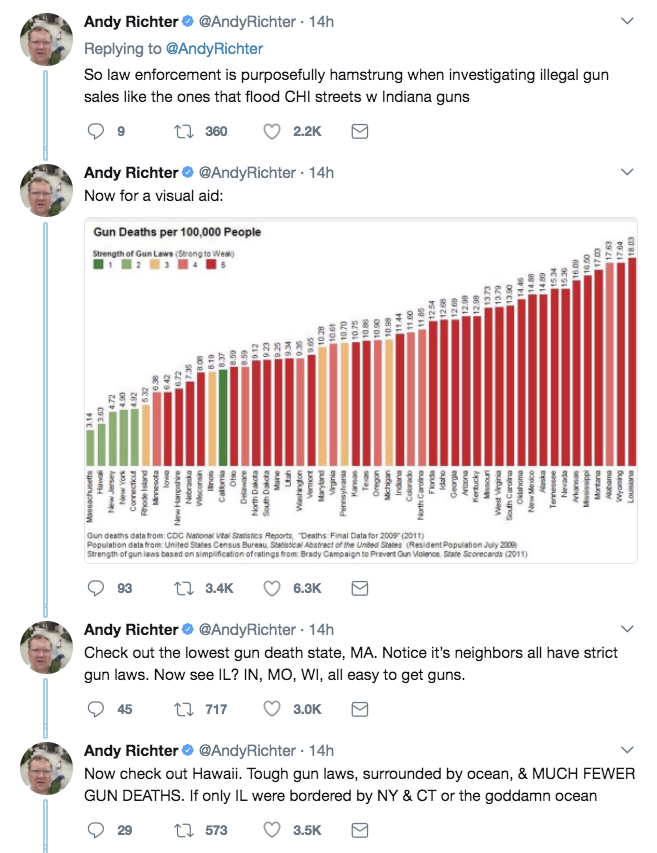Expand options for the visual aid tweet
Viewport: 657px width, 853px height.
(x=627, y=172)
